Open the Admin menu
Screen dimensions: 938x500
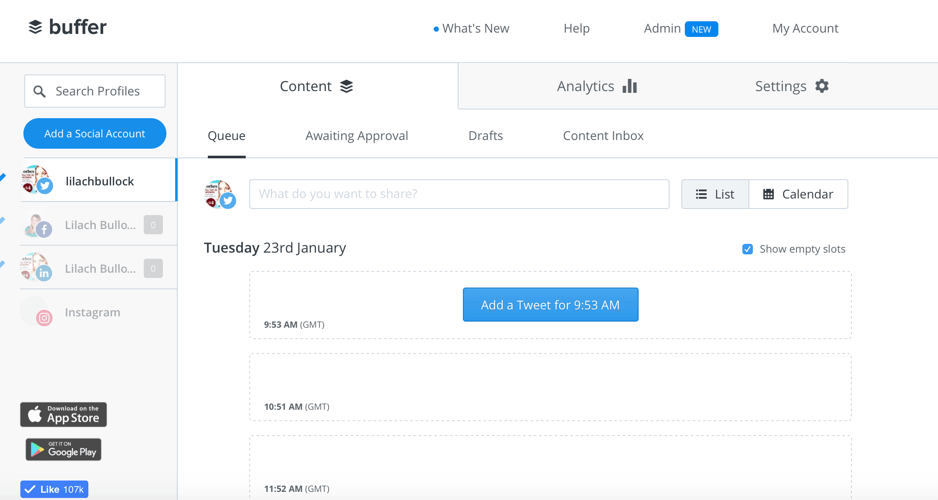(662, 29)
